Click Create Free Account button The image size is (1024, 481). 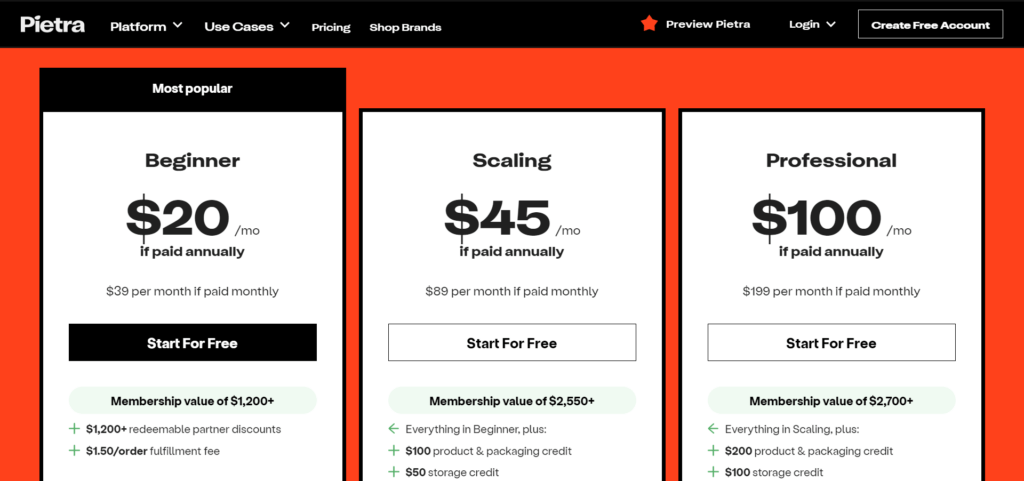pos(931,24)
